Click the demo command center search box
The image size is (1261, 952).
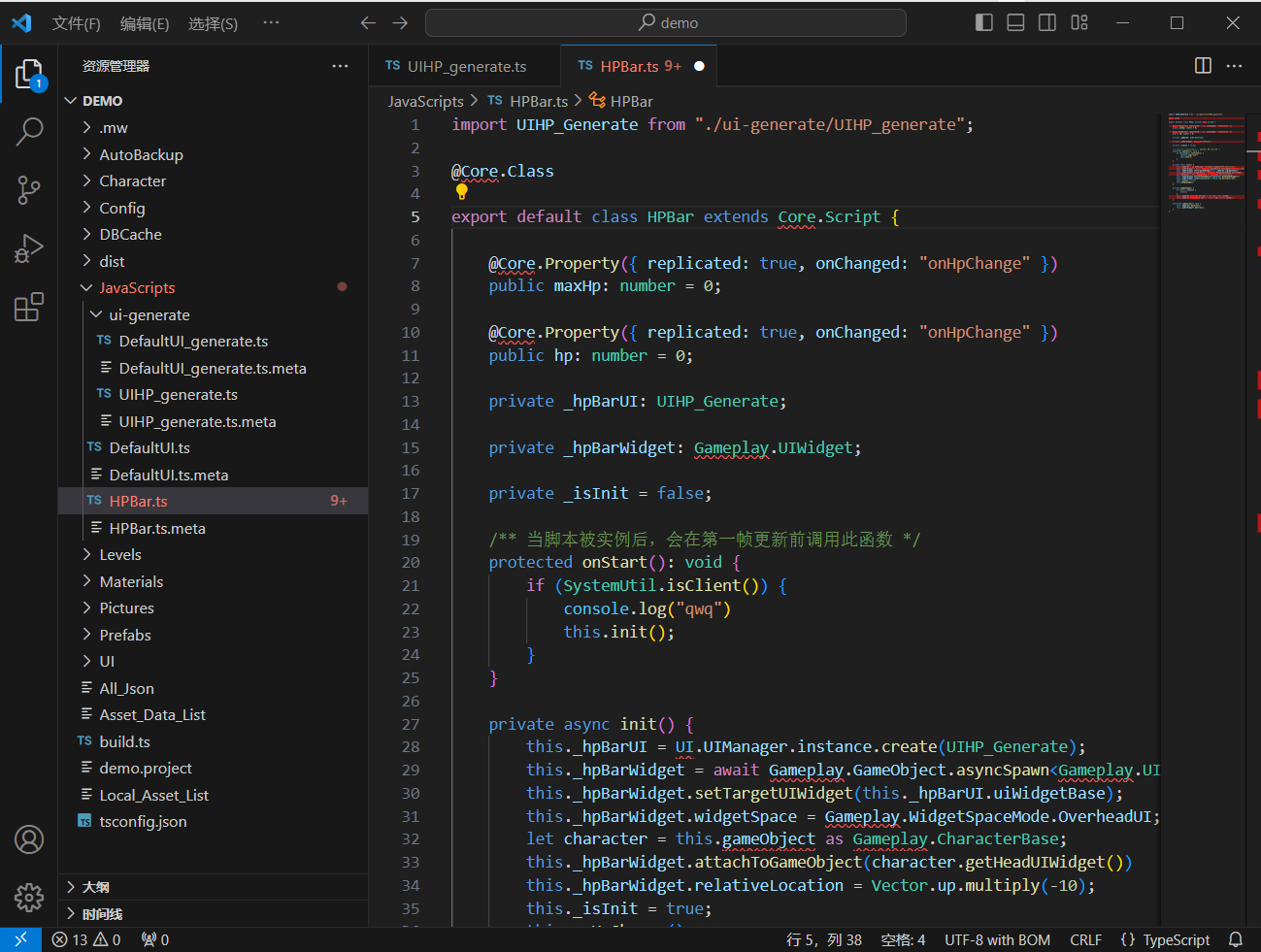[666, 22]
